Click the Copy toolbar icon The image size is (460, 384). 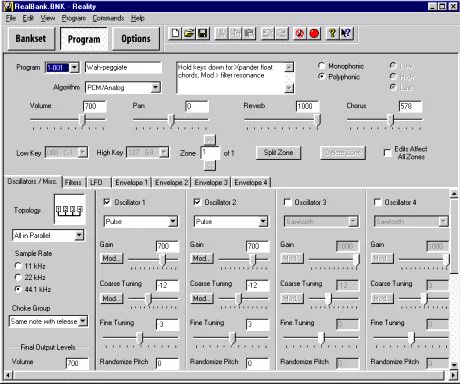235,33
